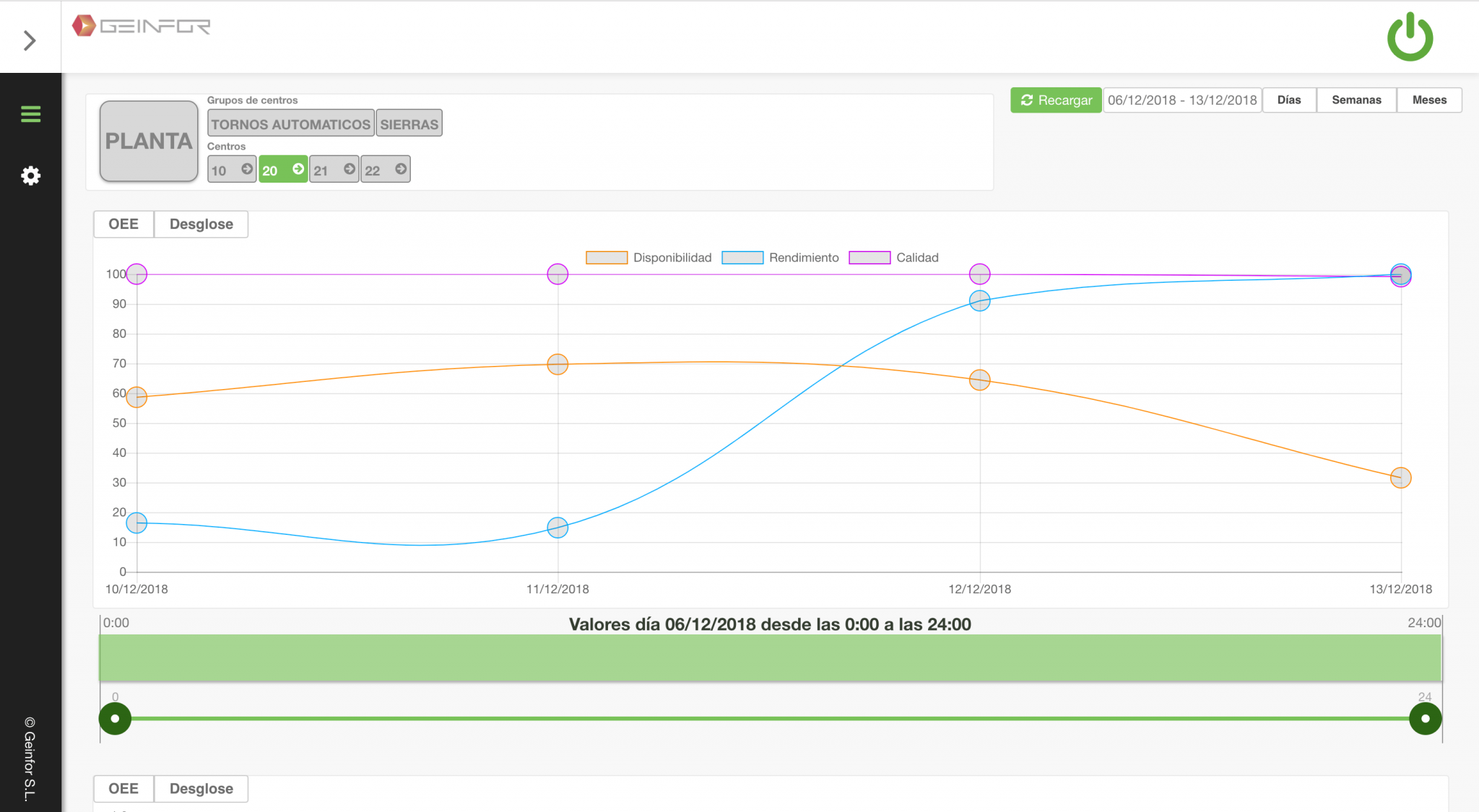Select the Rendimiento data point on 12/12/2018
Screen dimensions: 1479x812
pyautogui.click(x=979, y=302)
